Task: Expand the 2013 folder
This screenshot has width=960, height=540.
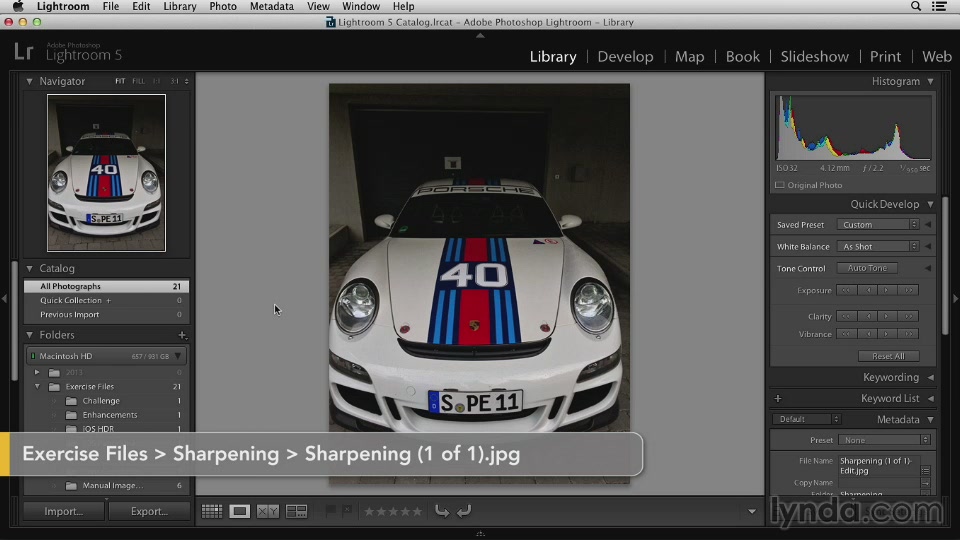Action: 37,372
